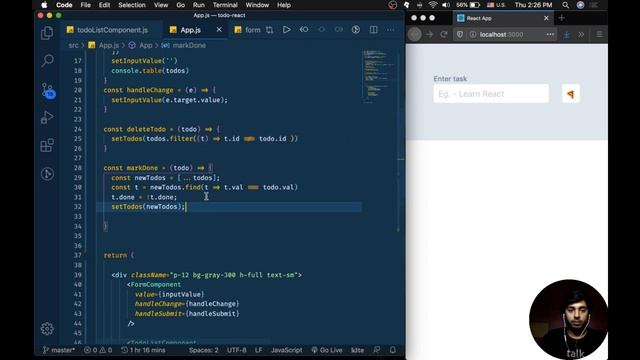Click the volume icon in menu bar
Image resolution: width=640 pixels, height=360 pixels.
[446, 5]
